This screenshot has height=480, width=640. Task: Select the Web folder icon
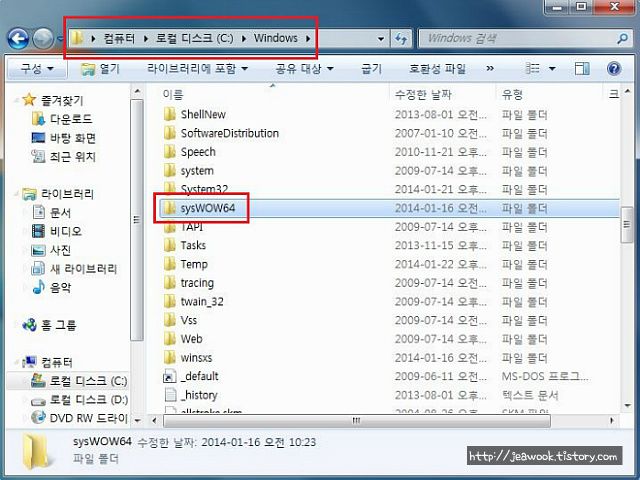coord(170,339)
